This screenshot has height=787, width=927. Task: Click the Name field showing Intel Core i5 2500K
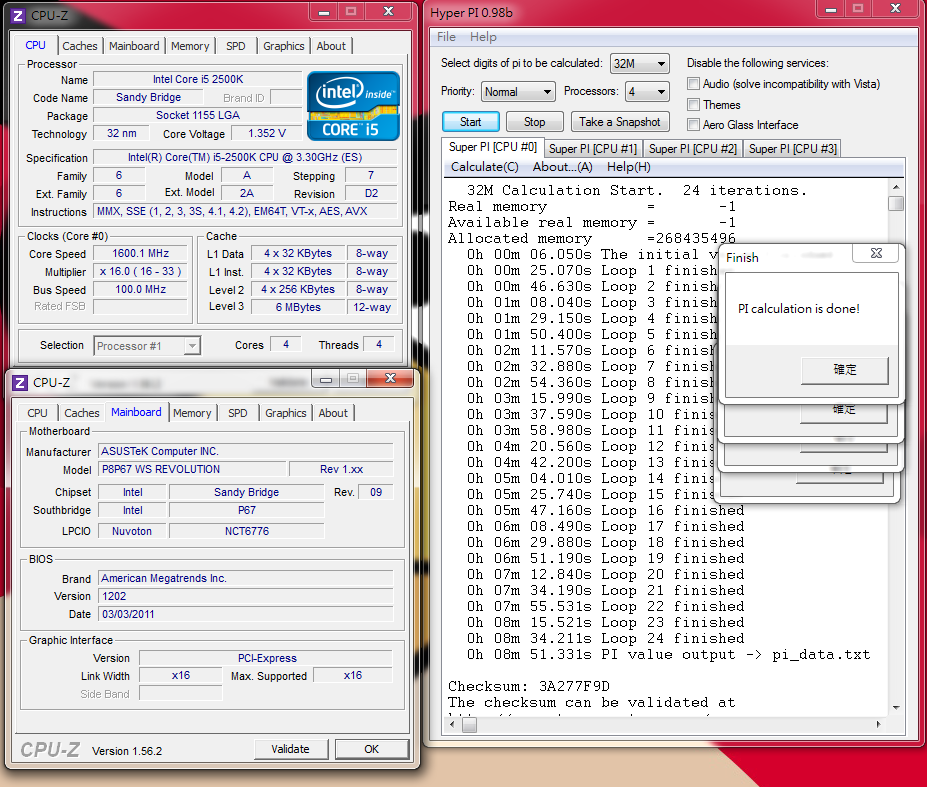(198, 79)
